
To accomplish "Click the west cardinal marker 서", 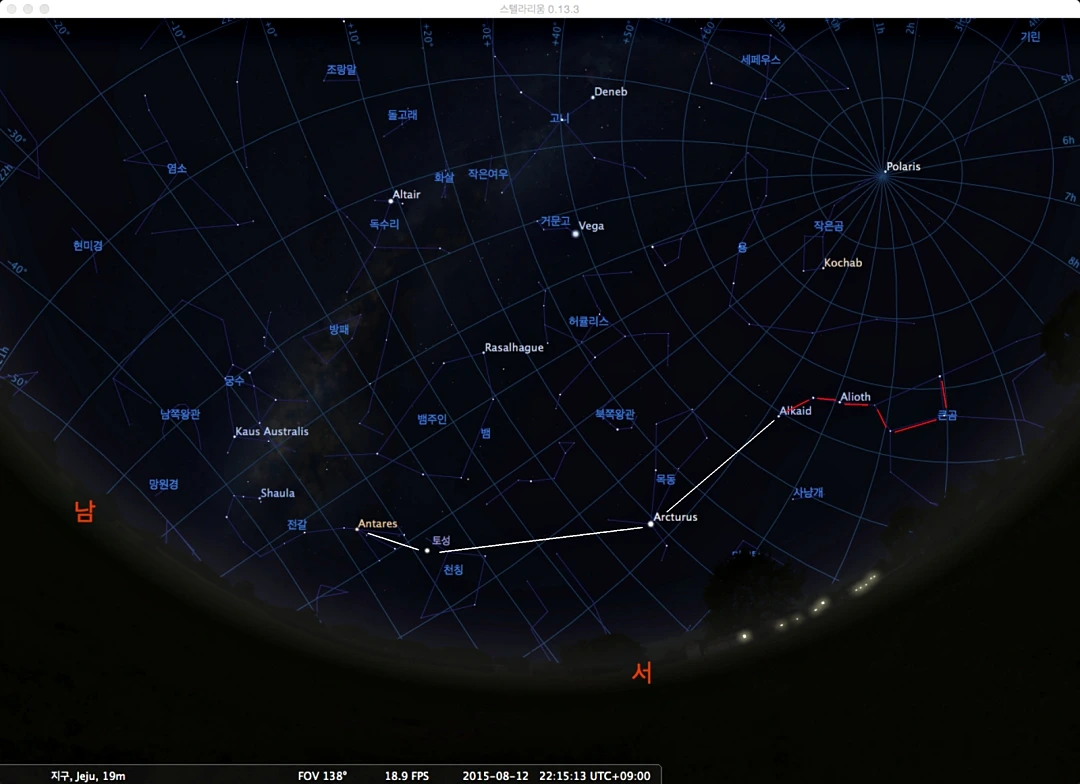I will (641, 672).
